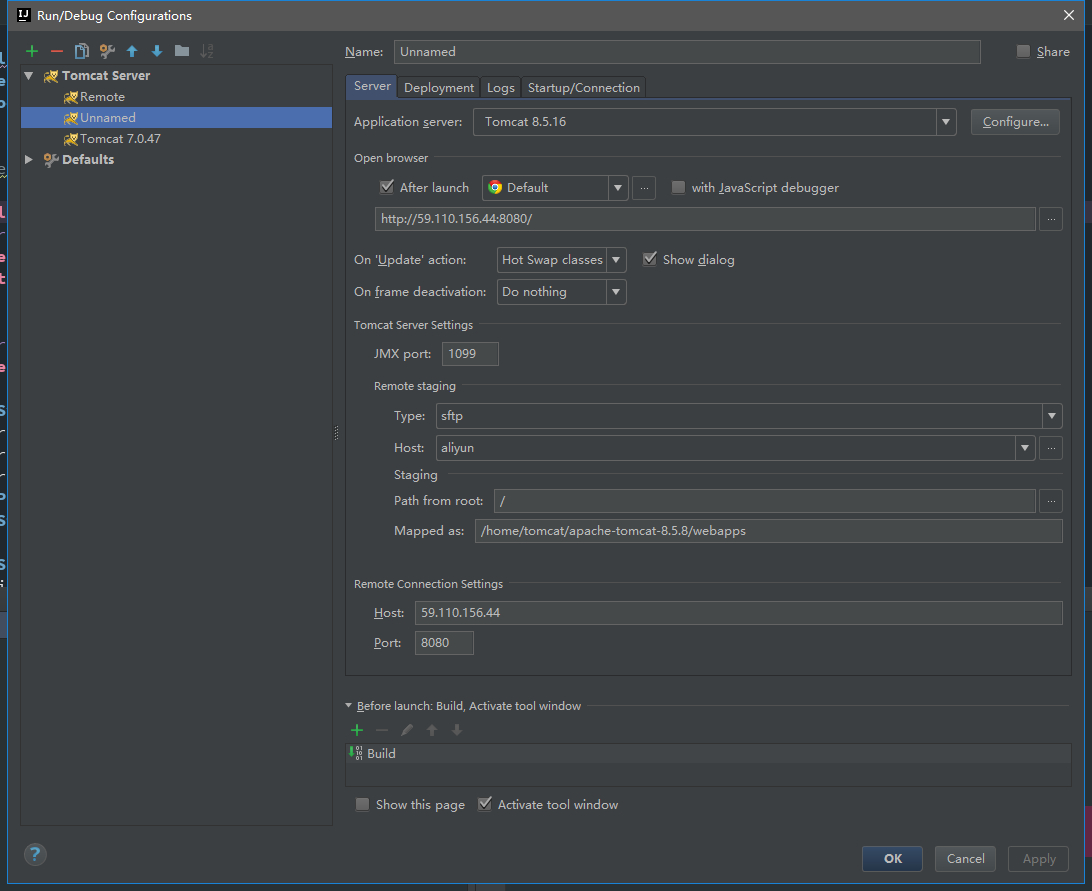This screenshot has width=1092, height=891.
Task: Click the help question mark icon
Action: (35, 854)
